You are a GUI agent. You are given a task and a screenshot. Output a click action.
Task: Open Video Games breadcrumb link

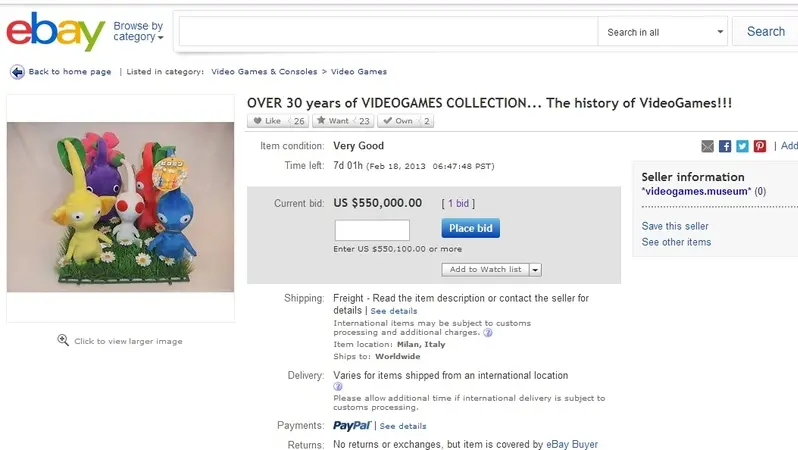click(359, 72)
